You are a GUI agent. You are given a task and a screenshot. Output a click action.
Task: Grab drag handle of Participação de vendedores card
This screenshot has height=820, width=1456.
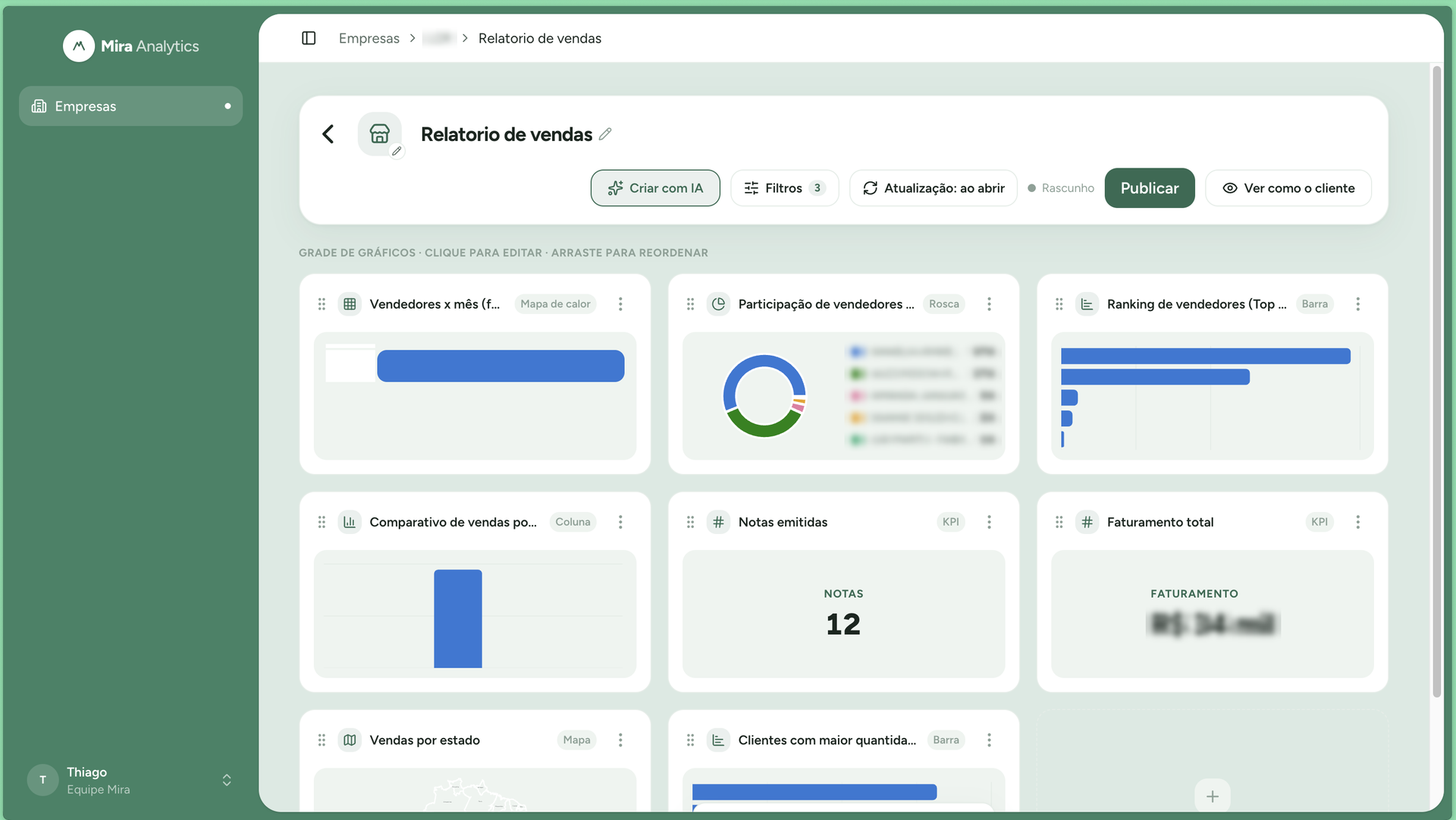(x=690, y=304)
